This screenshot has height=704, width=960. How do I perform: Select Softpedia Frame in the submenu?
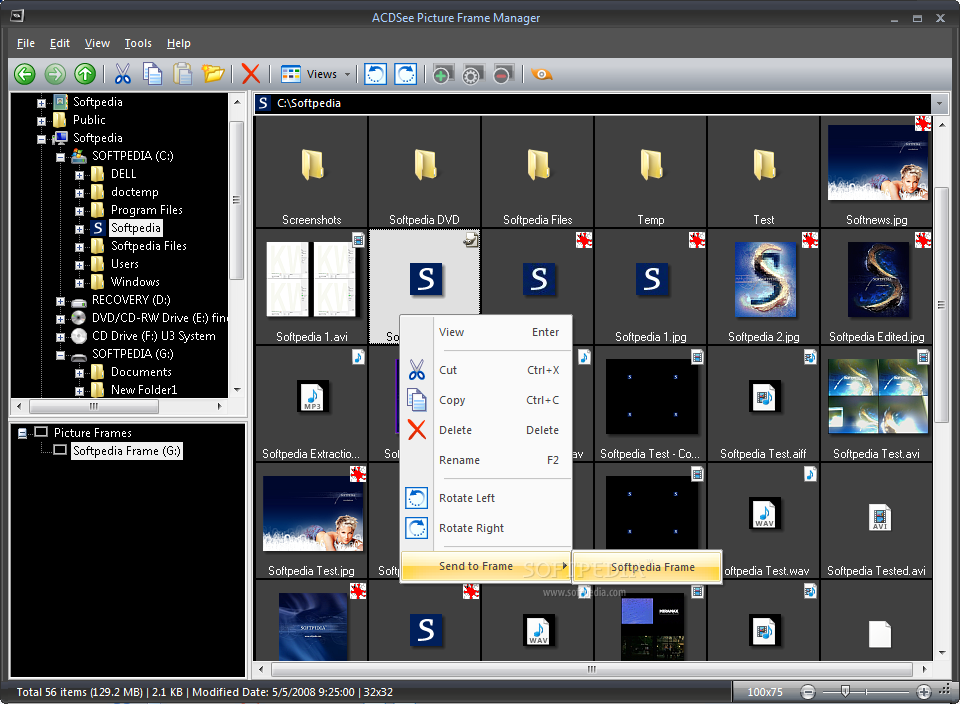[652, 567]
